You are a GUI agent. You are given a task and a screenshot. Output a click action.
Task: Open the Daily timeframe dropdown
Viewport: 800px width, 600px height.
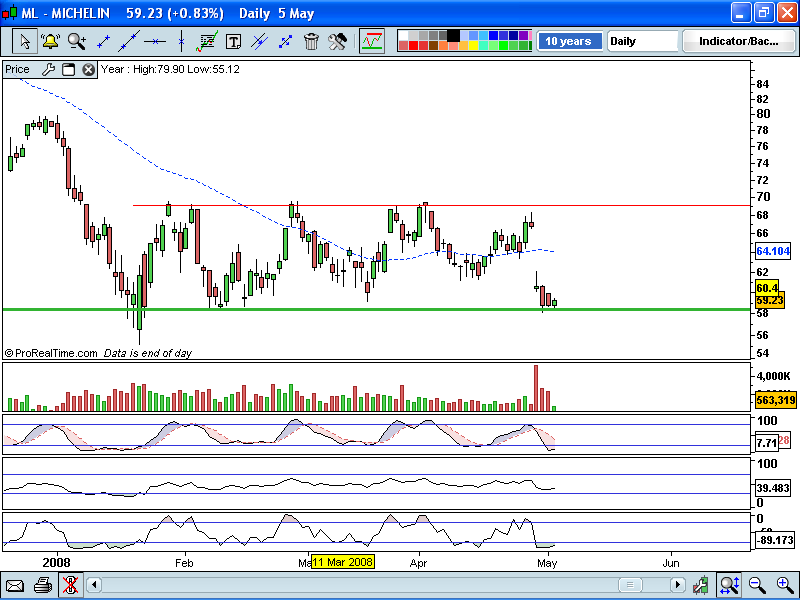pyautogui.click(x=642, y=41)
